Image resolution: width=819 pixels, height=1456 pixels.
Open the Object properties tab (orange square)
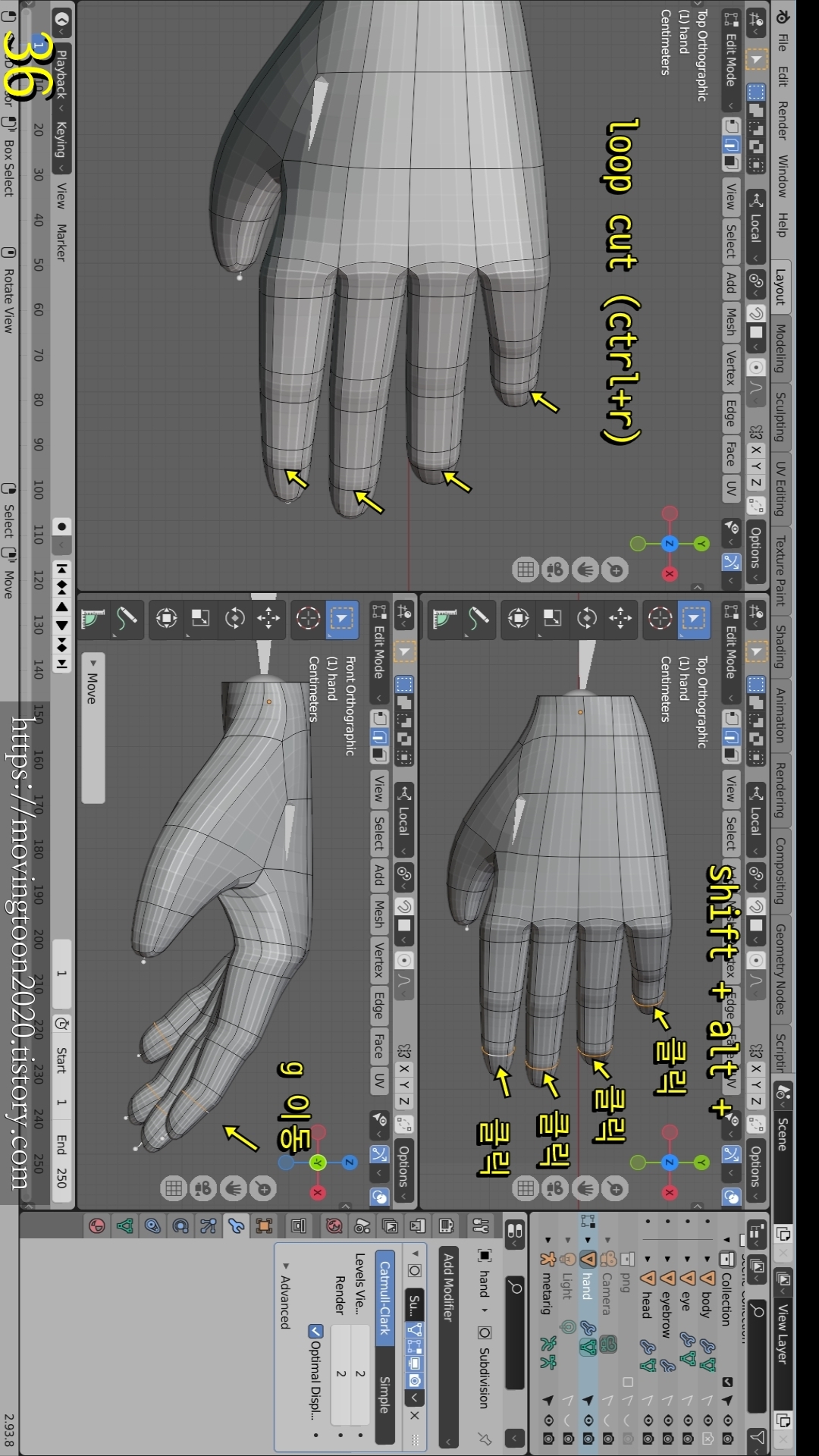[265, 1226]
